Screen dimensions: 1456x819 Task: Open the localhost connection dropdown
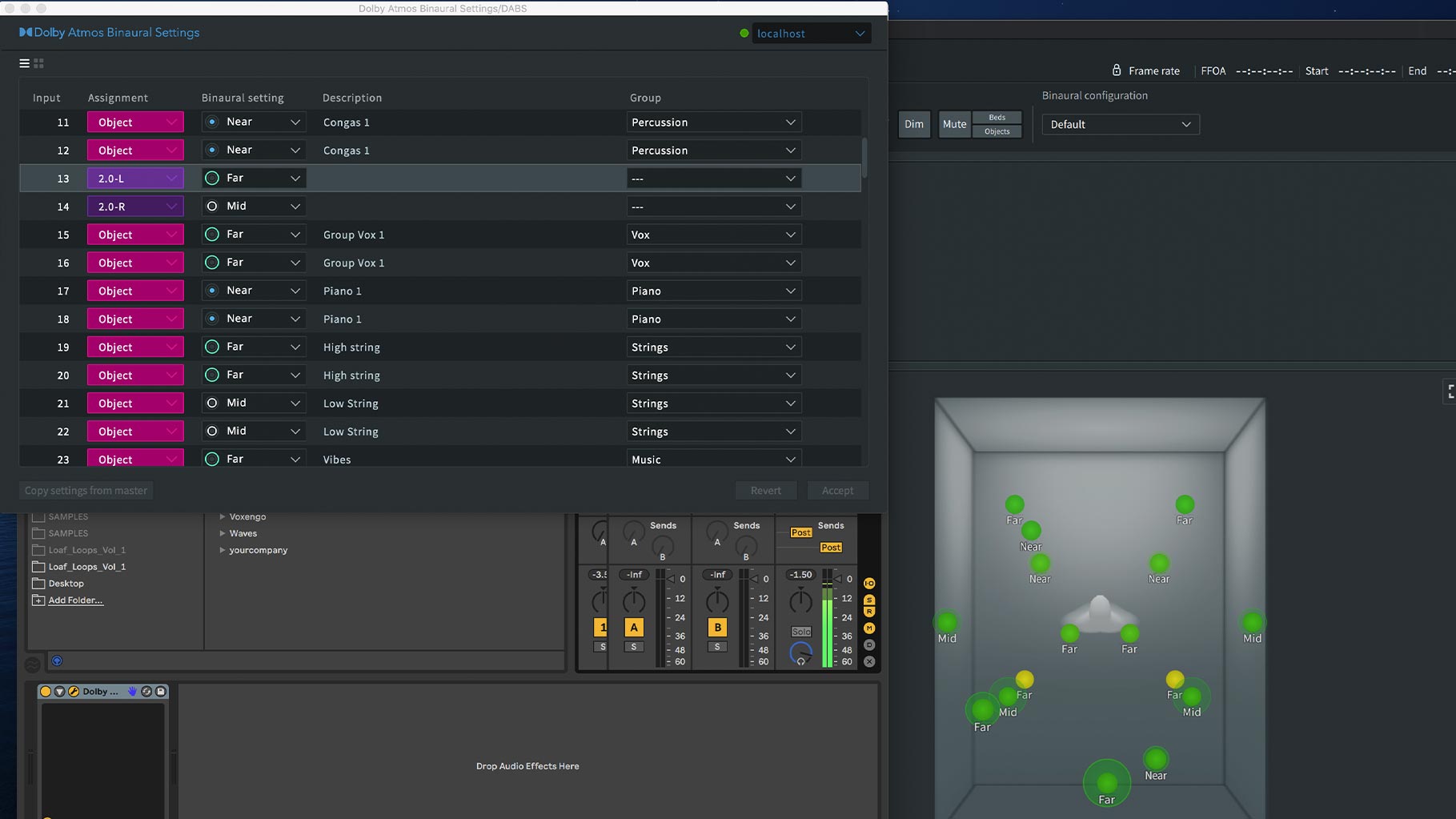(811, 33)
